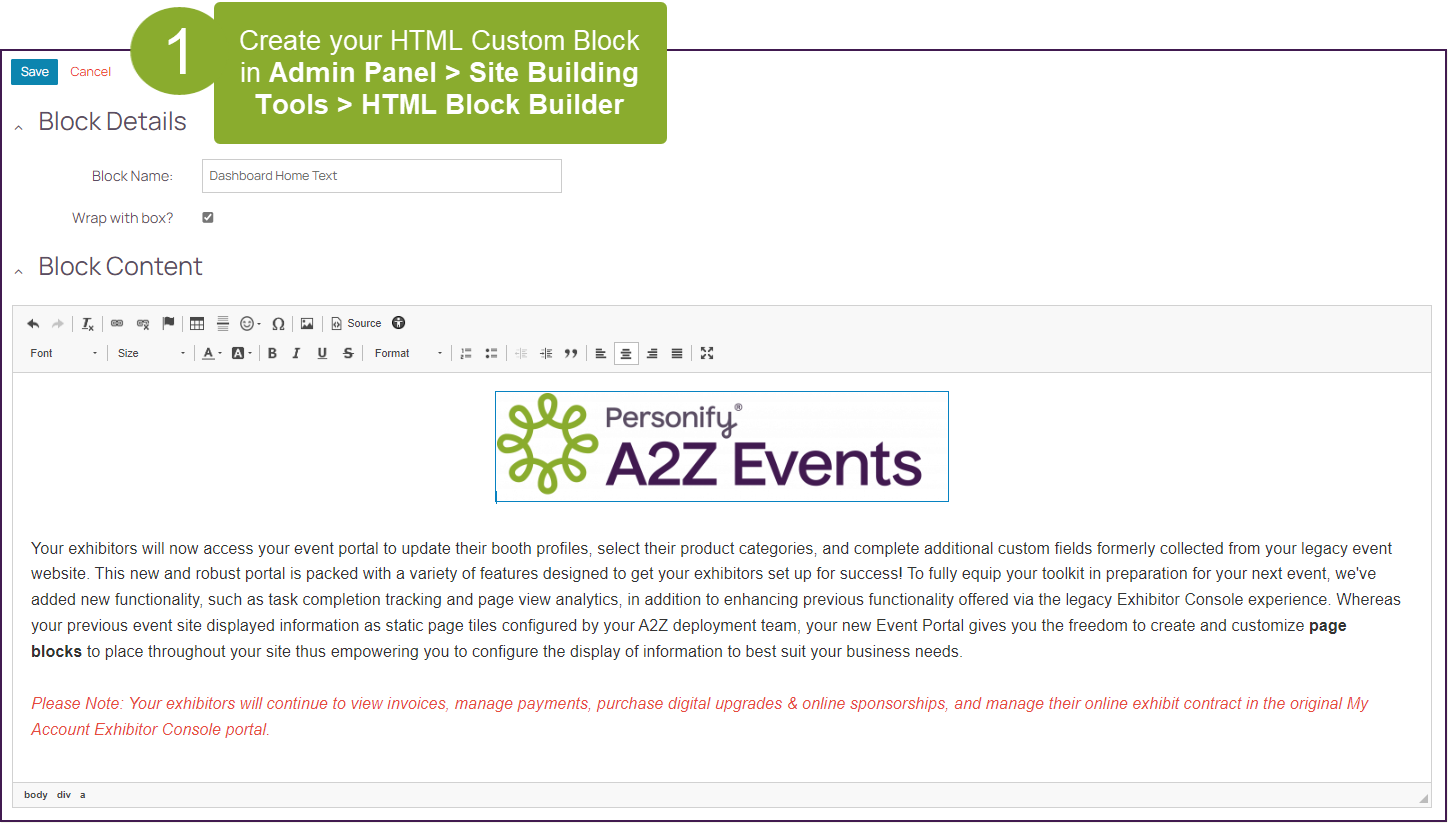Click the 'a' element path tag

(83, 795)
